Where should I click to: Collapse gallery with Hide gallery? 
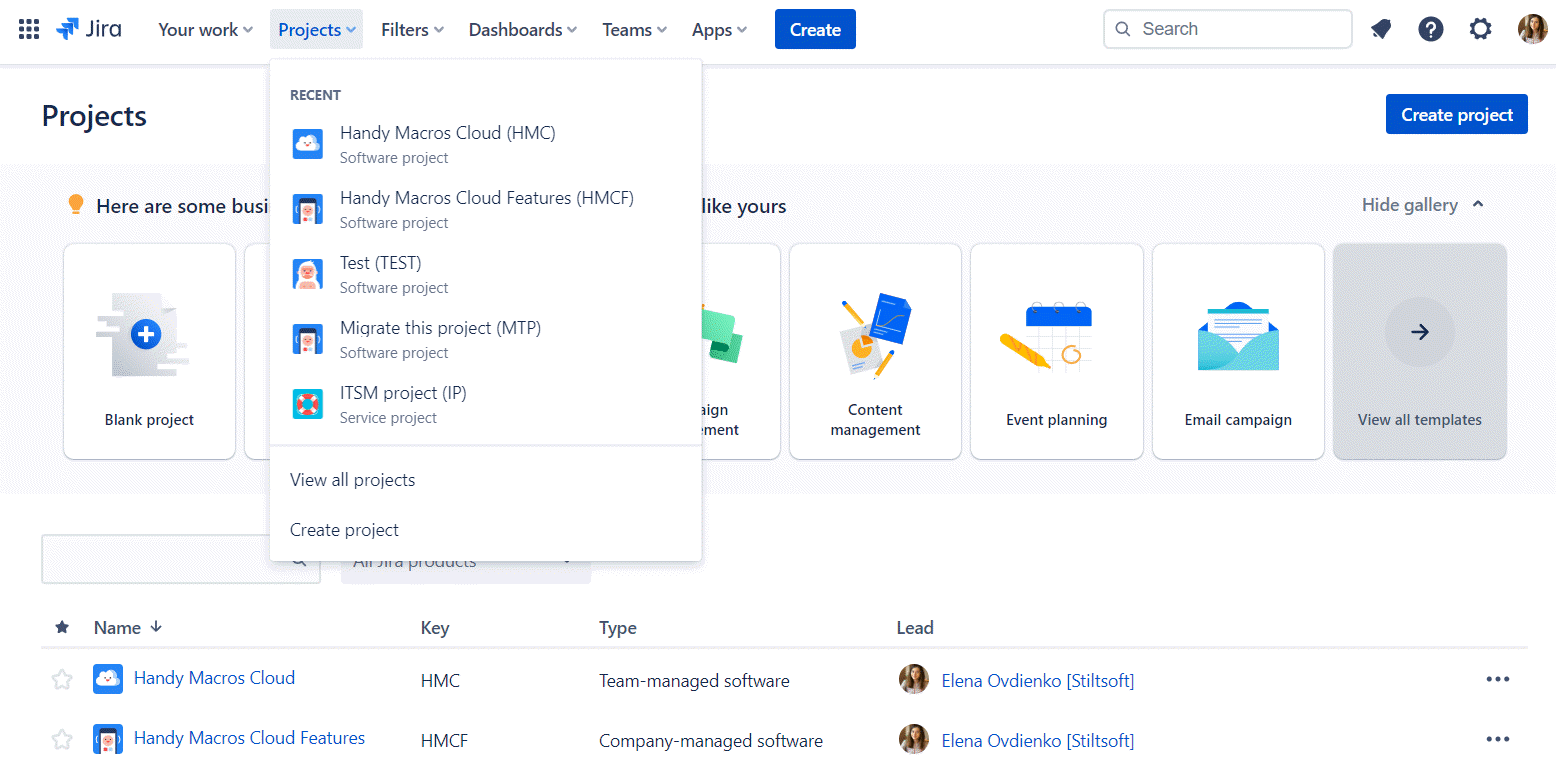tap(1423, 205)
